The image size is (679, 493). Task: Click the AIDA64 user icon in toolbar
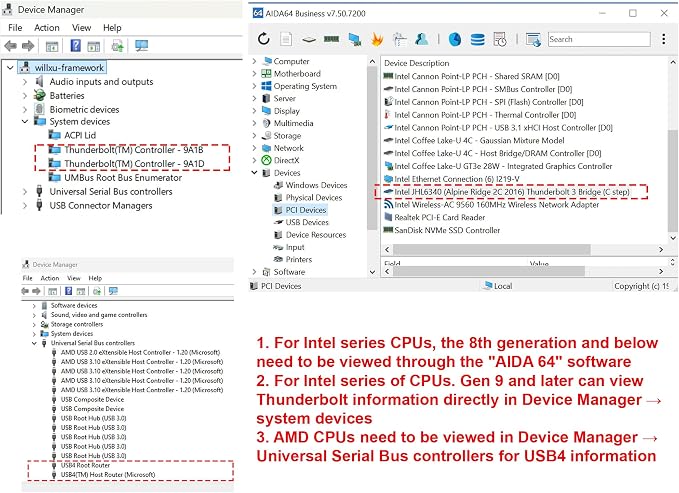(421, 39)
